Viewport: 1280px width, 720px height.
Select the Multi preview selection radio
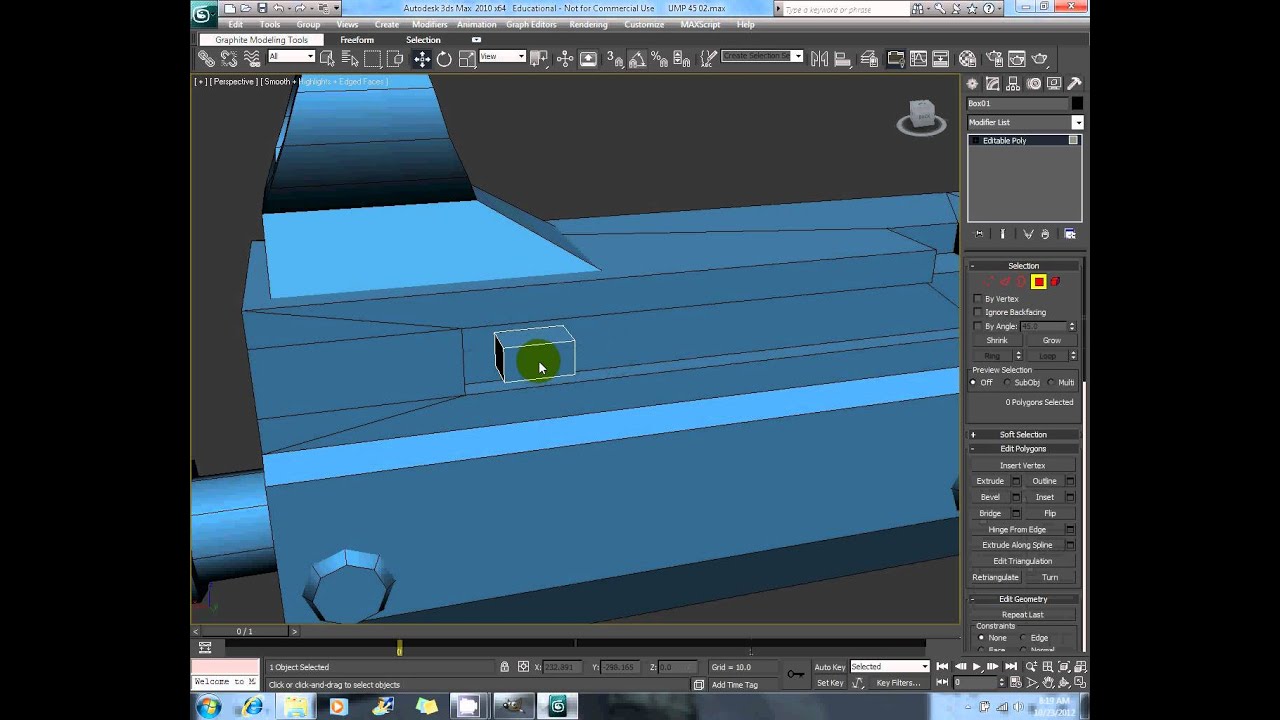(x=1052, y=383)
